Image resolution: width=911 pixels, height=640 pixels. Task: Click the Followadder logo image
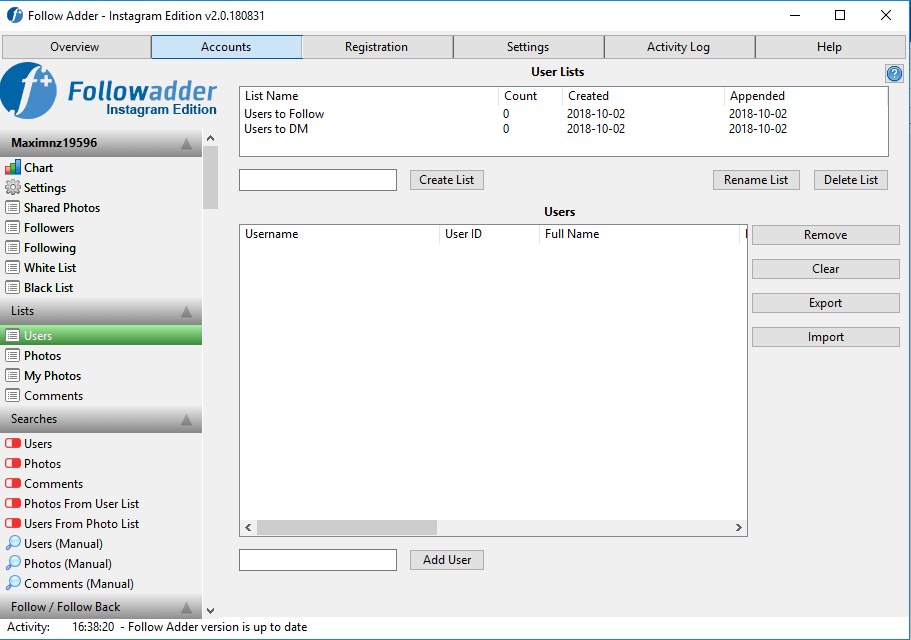pyautogui.click(x=109, y=91)
